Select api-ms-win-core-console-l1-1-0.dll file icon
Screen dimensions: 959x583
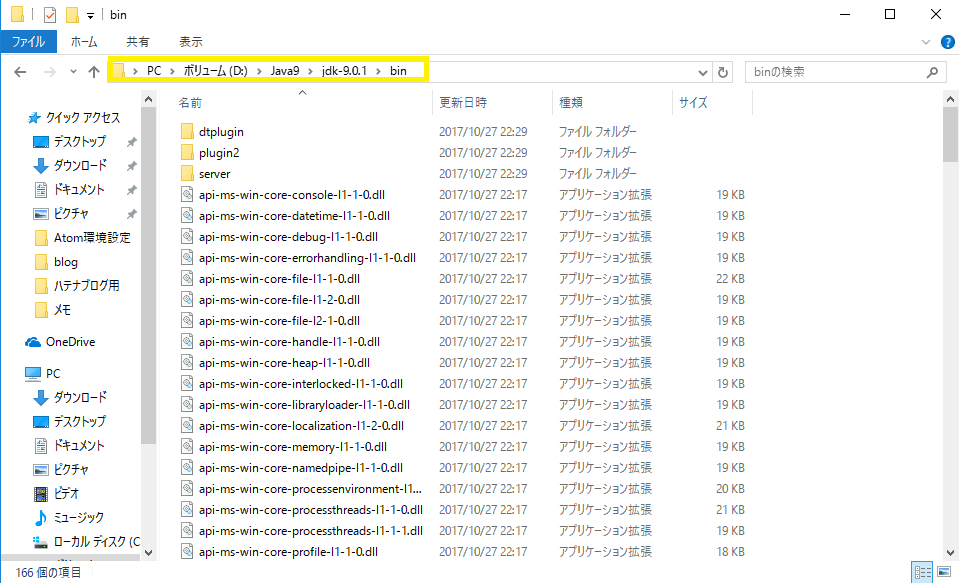click(187, 195)
